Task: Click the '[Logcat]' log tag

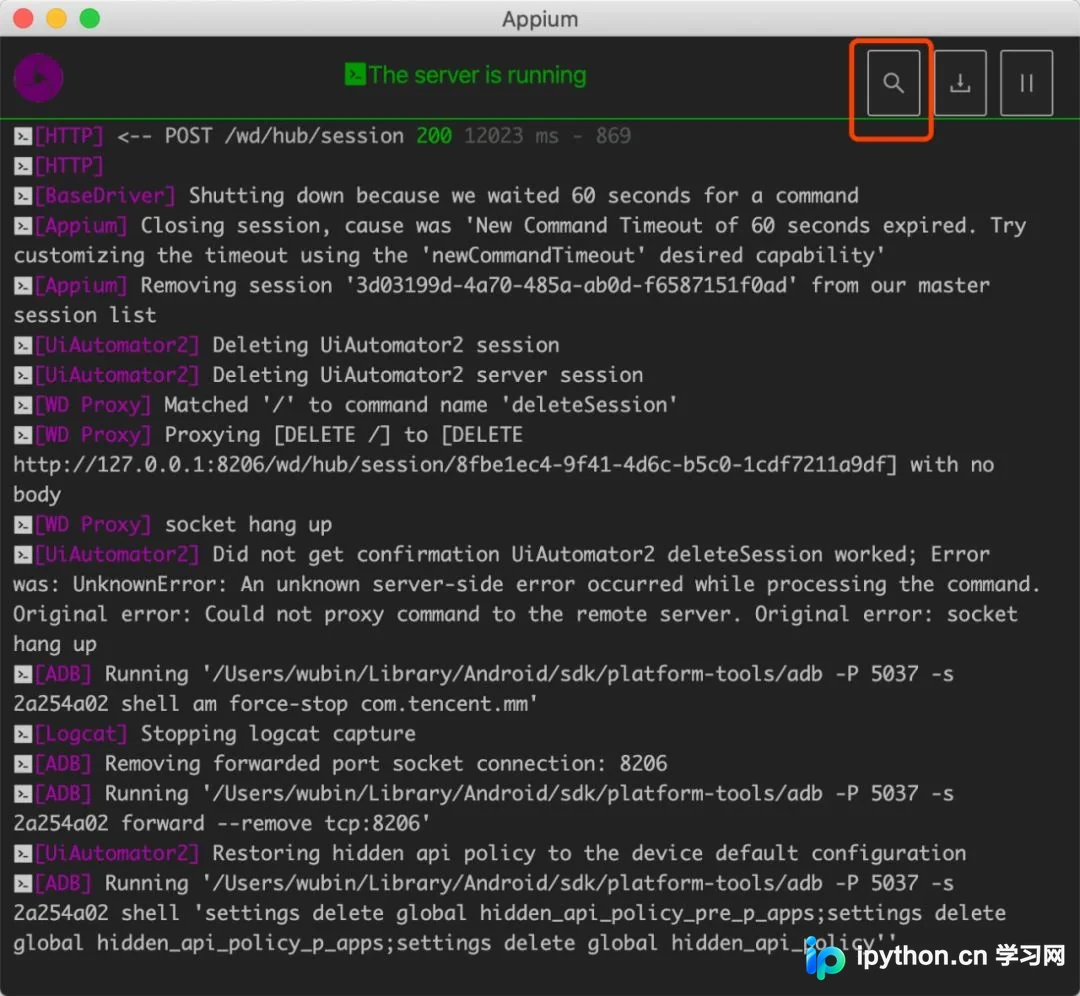Action: pos(81,734)
